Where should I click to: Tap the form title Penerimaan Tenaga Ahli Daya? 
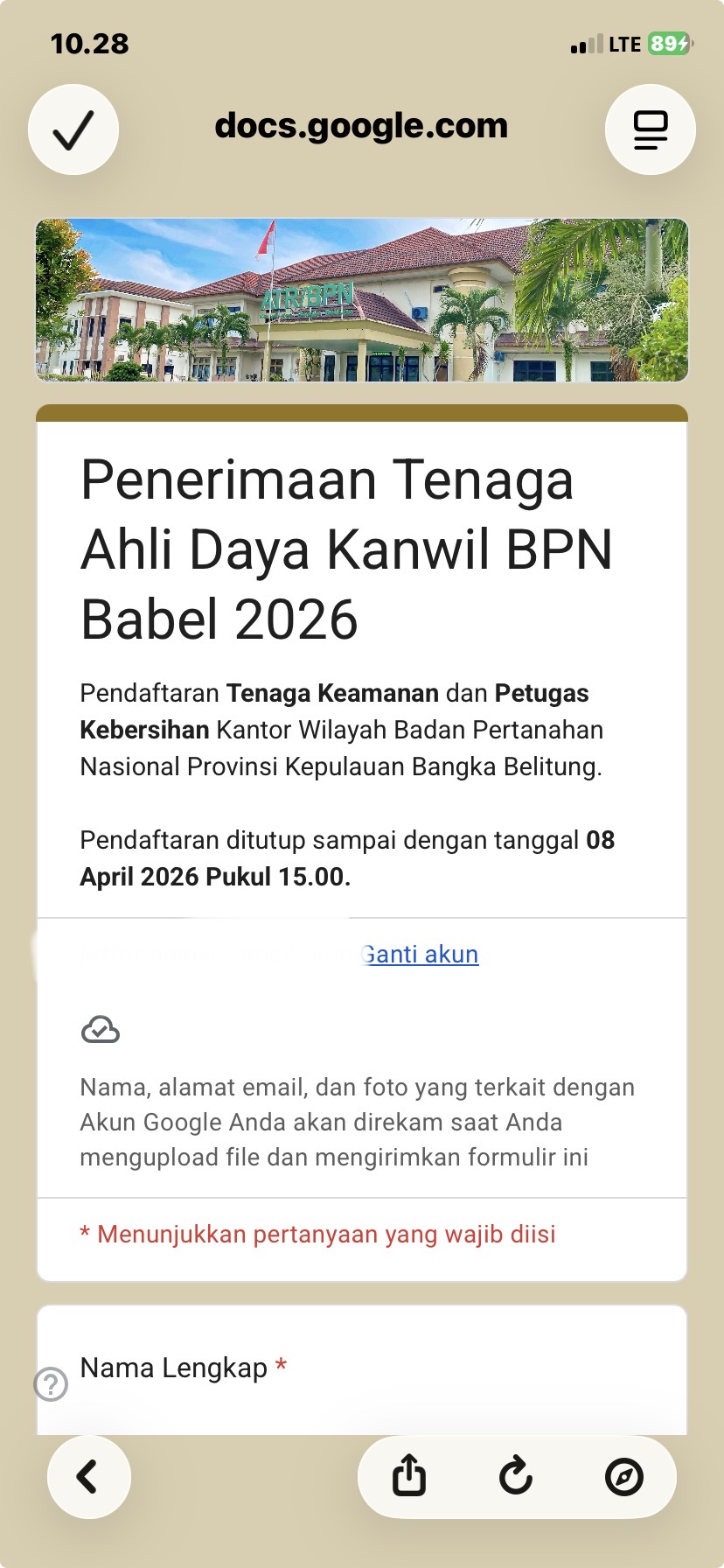346,549
